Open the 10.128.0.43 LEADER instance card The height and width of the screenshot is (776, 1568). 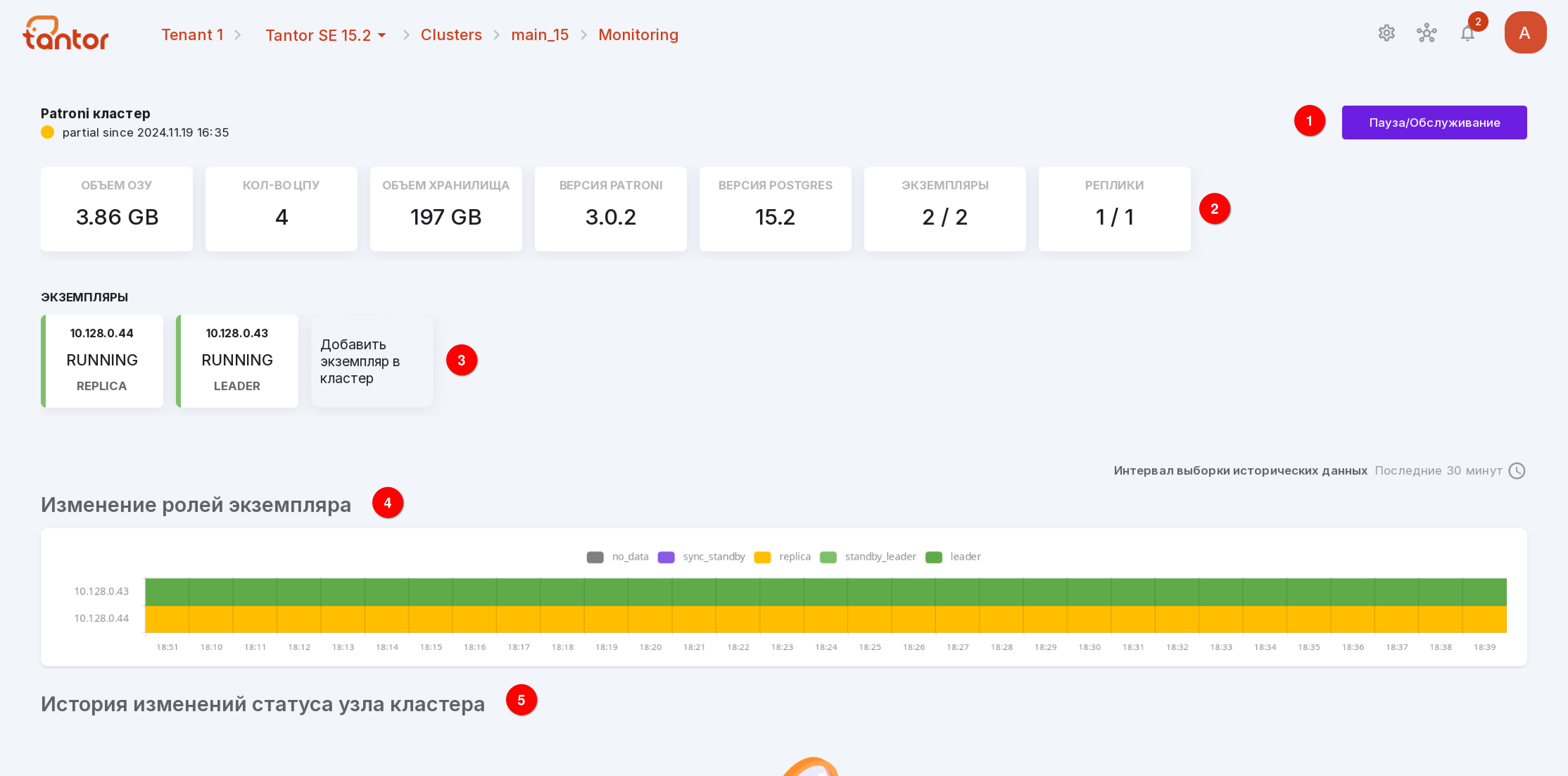coord(237,361)
